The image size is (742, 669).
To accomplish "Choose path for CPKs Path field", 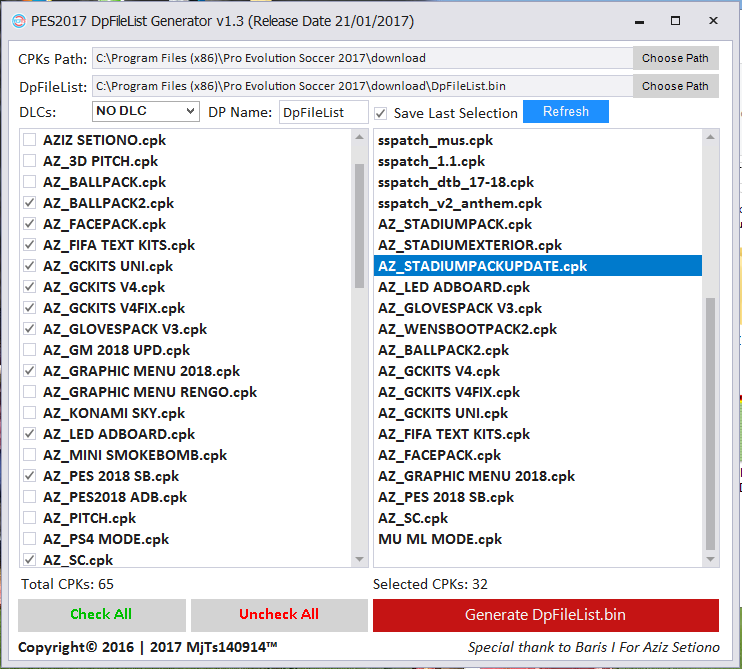I will tap(675, 58).
